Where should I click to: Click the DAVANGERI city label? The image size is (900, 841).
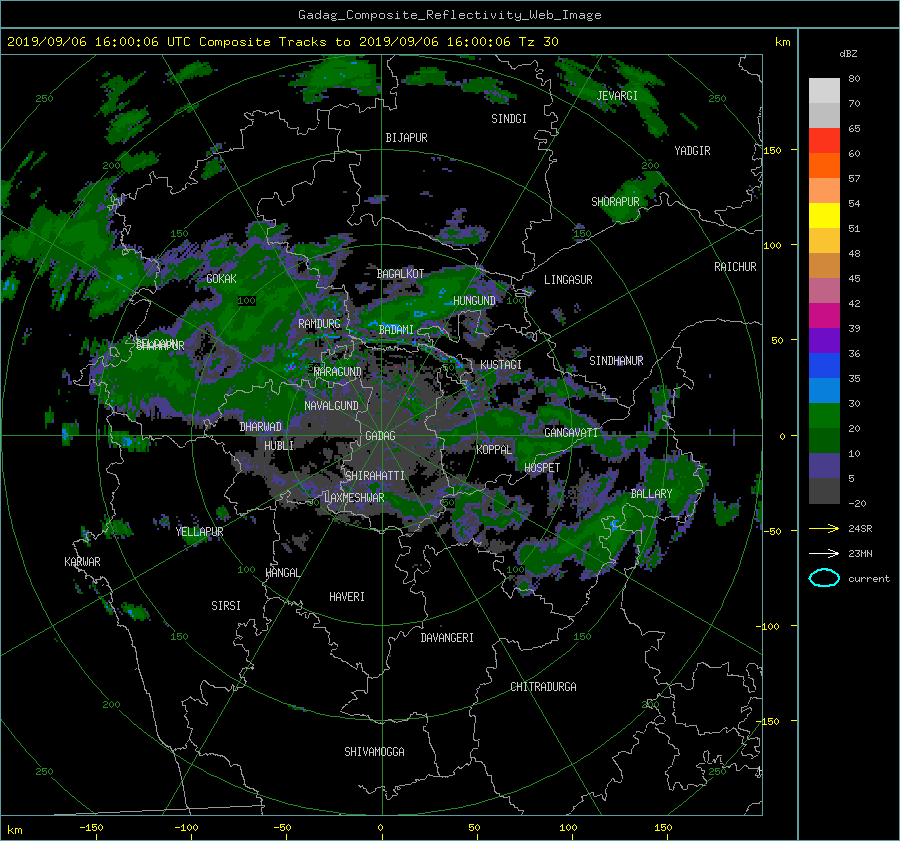tap(447, 638)
